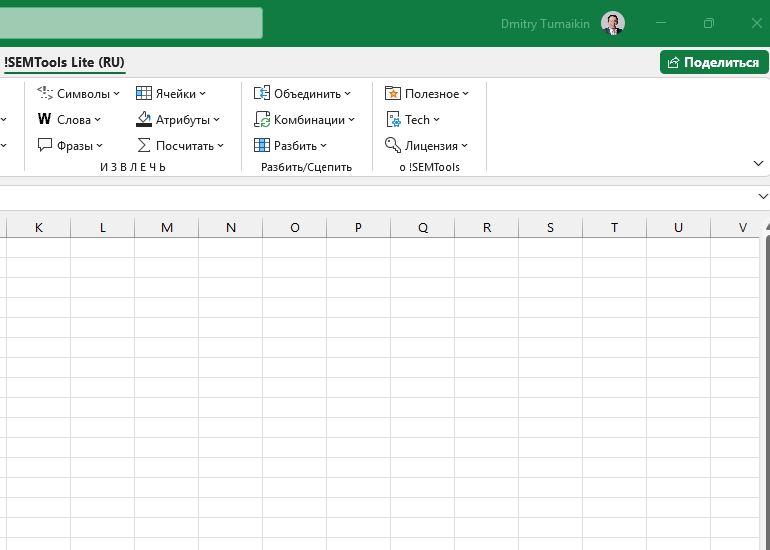Expand the Ячейки dropdown arrow
This screenshot has width=770, height=550.
coord(202,93)
